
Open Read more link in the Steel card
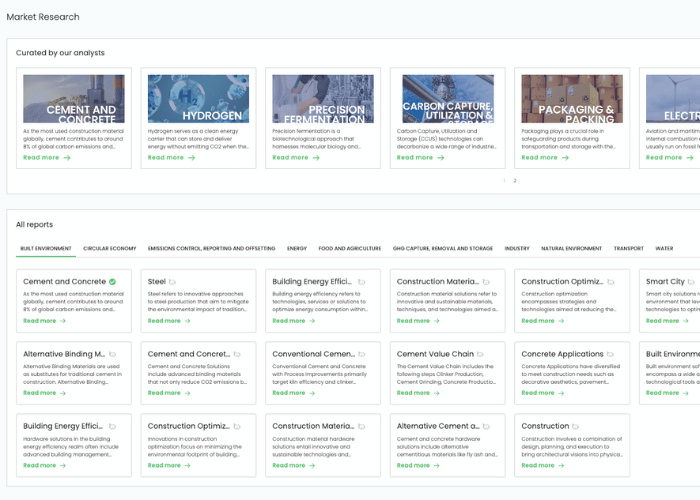tap(169, 321)
